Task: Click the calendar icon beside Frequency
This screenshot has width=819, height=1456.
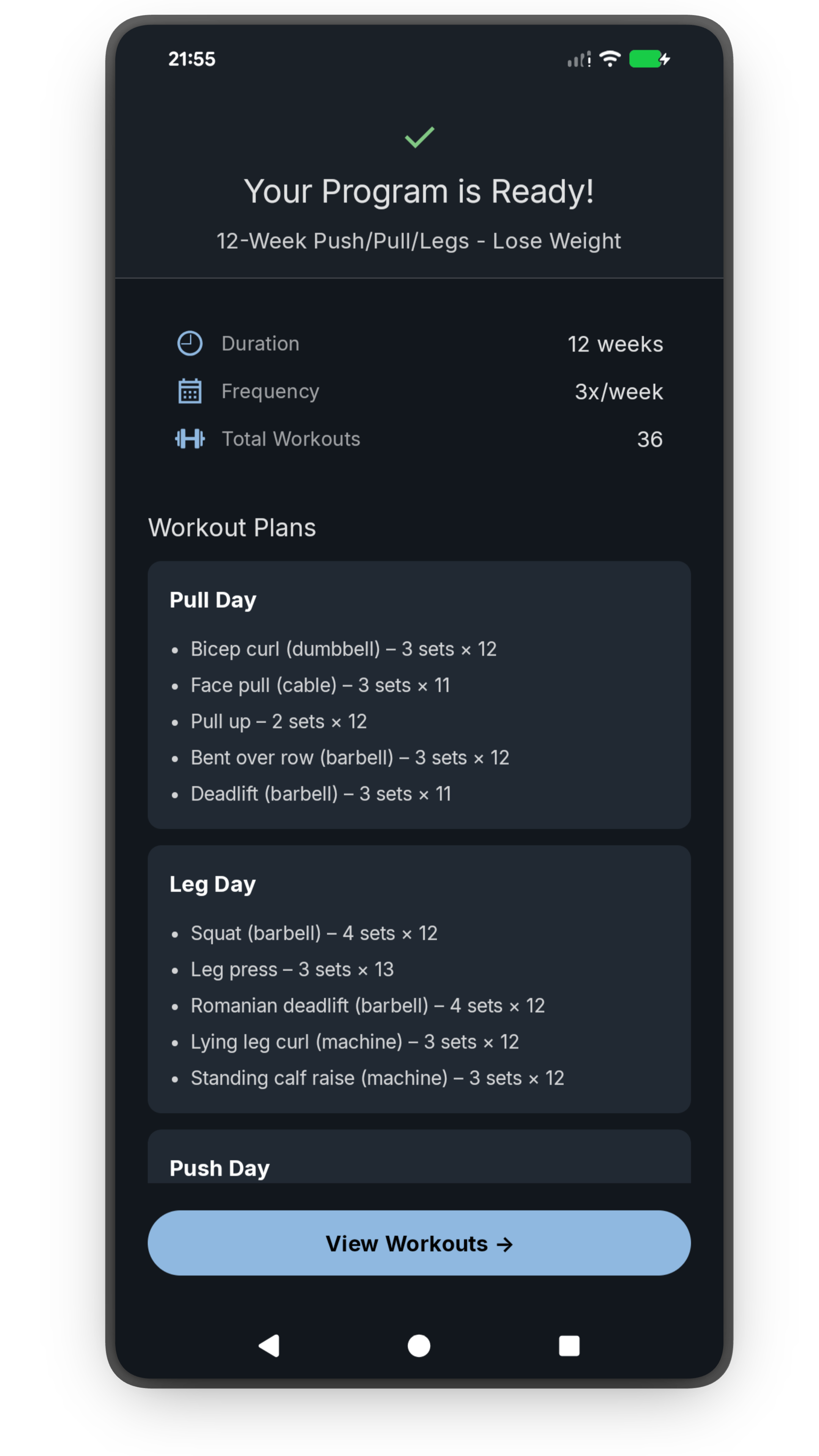Action: coord(190,391)
